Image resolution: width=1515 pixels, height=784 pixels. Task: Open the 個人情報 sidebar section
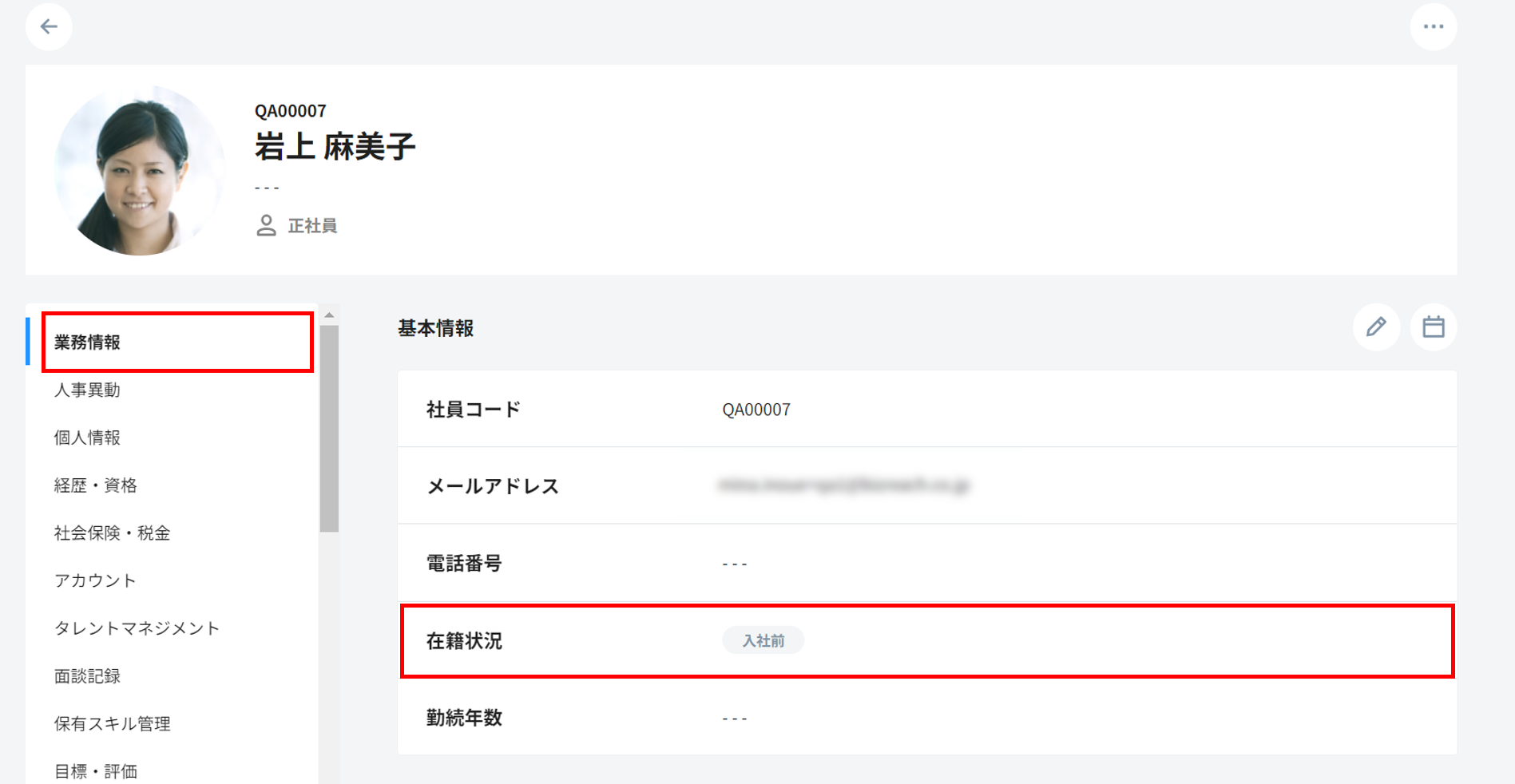point(88,438)
